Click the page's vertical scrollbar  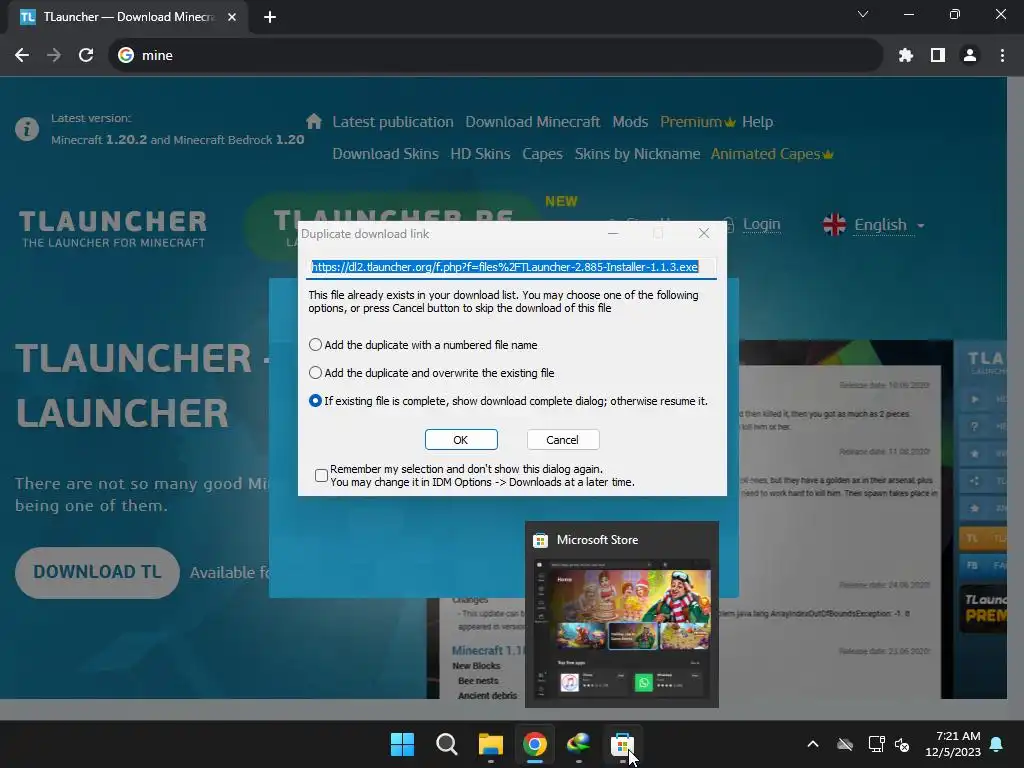pyautogui.click(x=1015, y=388)
